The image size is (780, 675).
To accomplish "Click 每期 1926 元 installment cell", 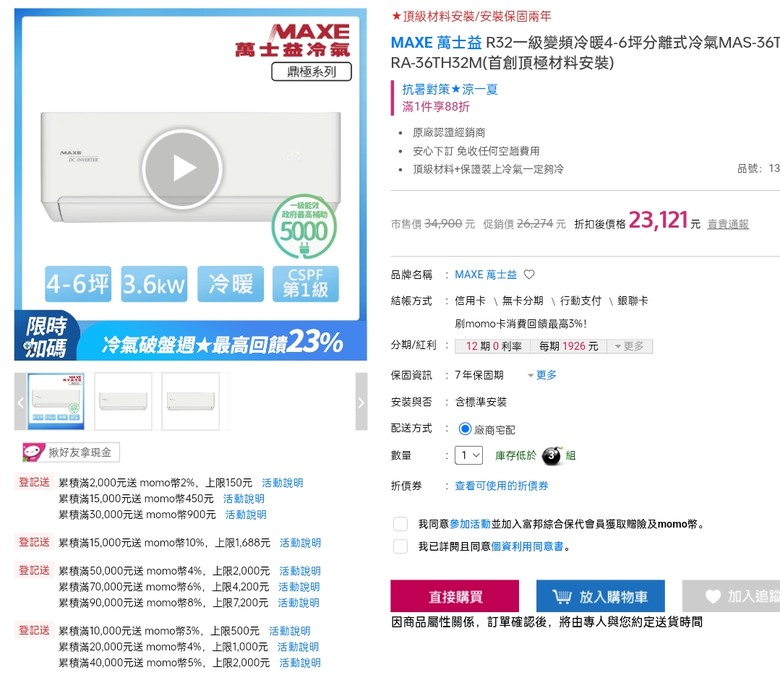I will point(569,346).
